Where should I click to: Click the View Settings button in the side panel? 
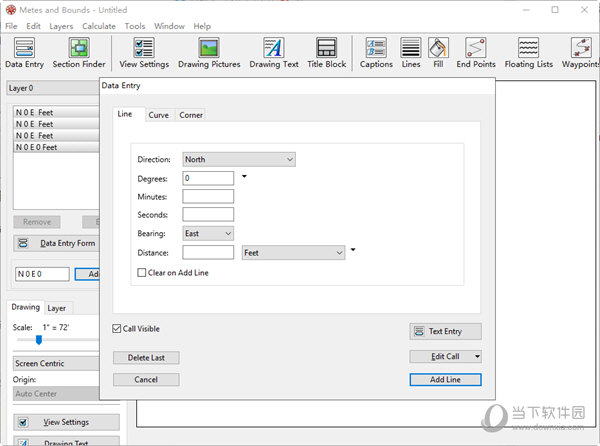coord(66,422)
